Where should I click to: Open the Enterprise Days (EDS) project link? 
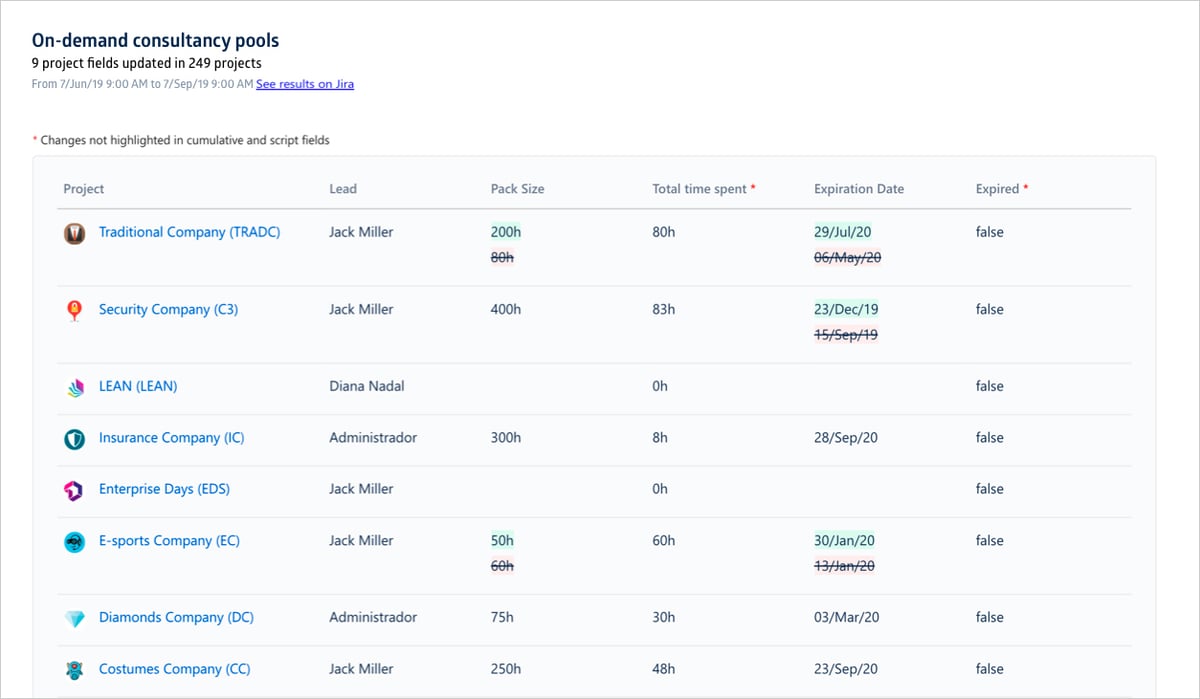[163, 489]
